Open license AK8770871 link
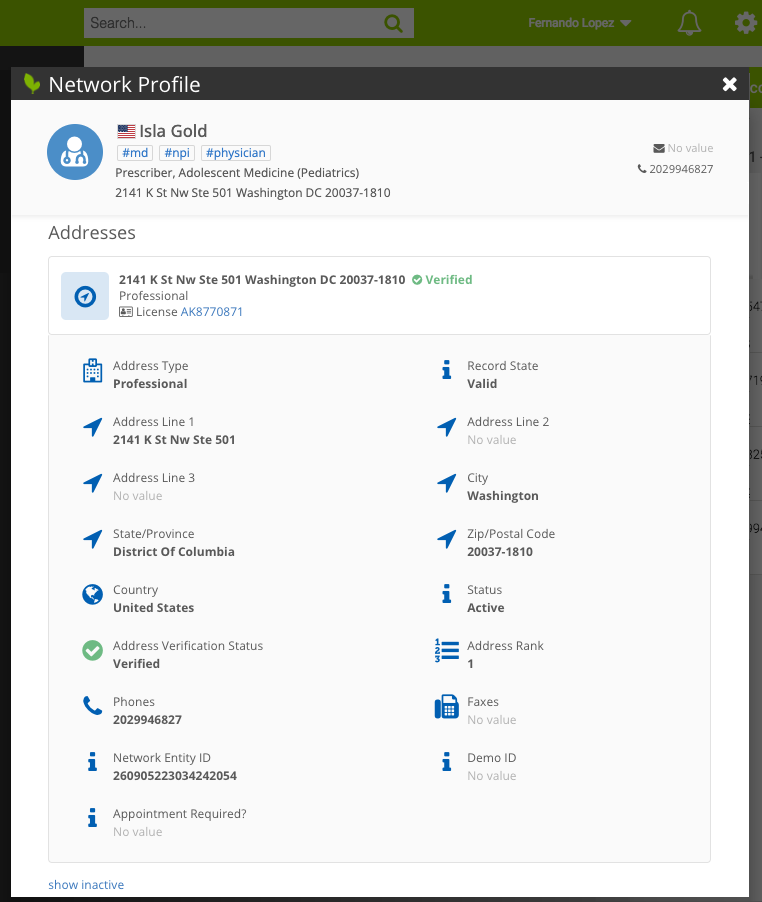 pos(211,312)
